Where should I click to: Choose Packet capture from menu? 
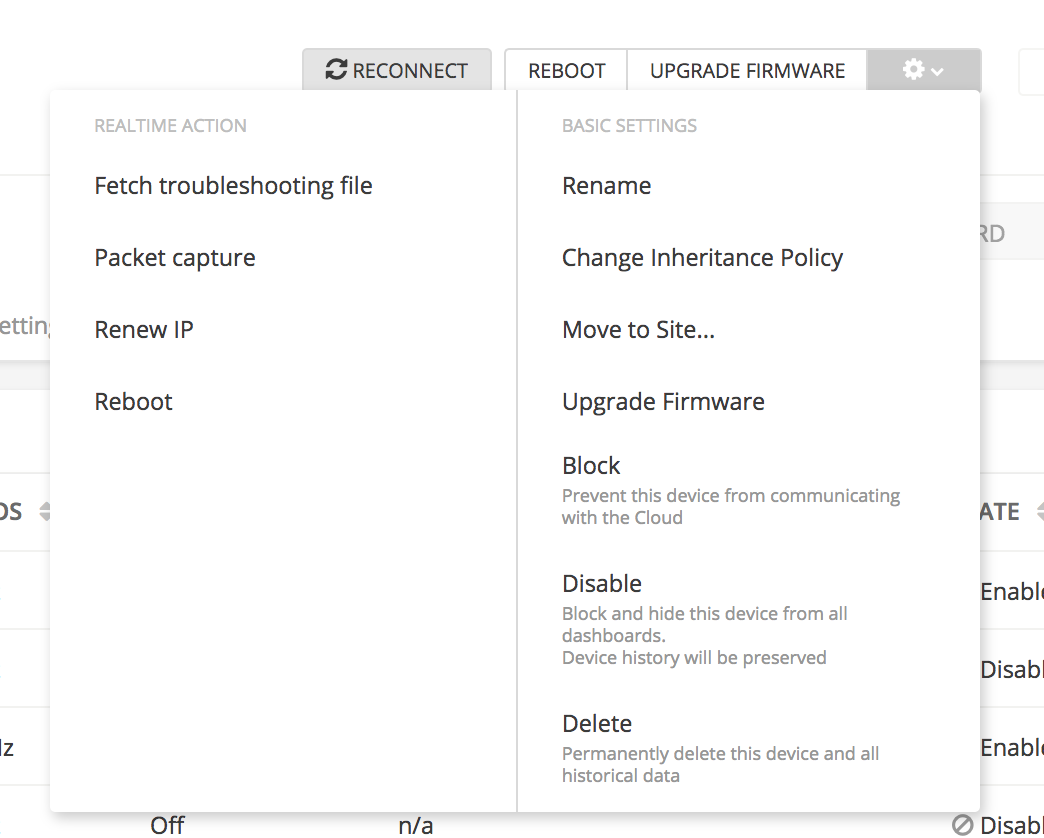click(x=175, y=258)
